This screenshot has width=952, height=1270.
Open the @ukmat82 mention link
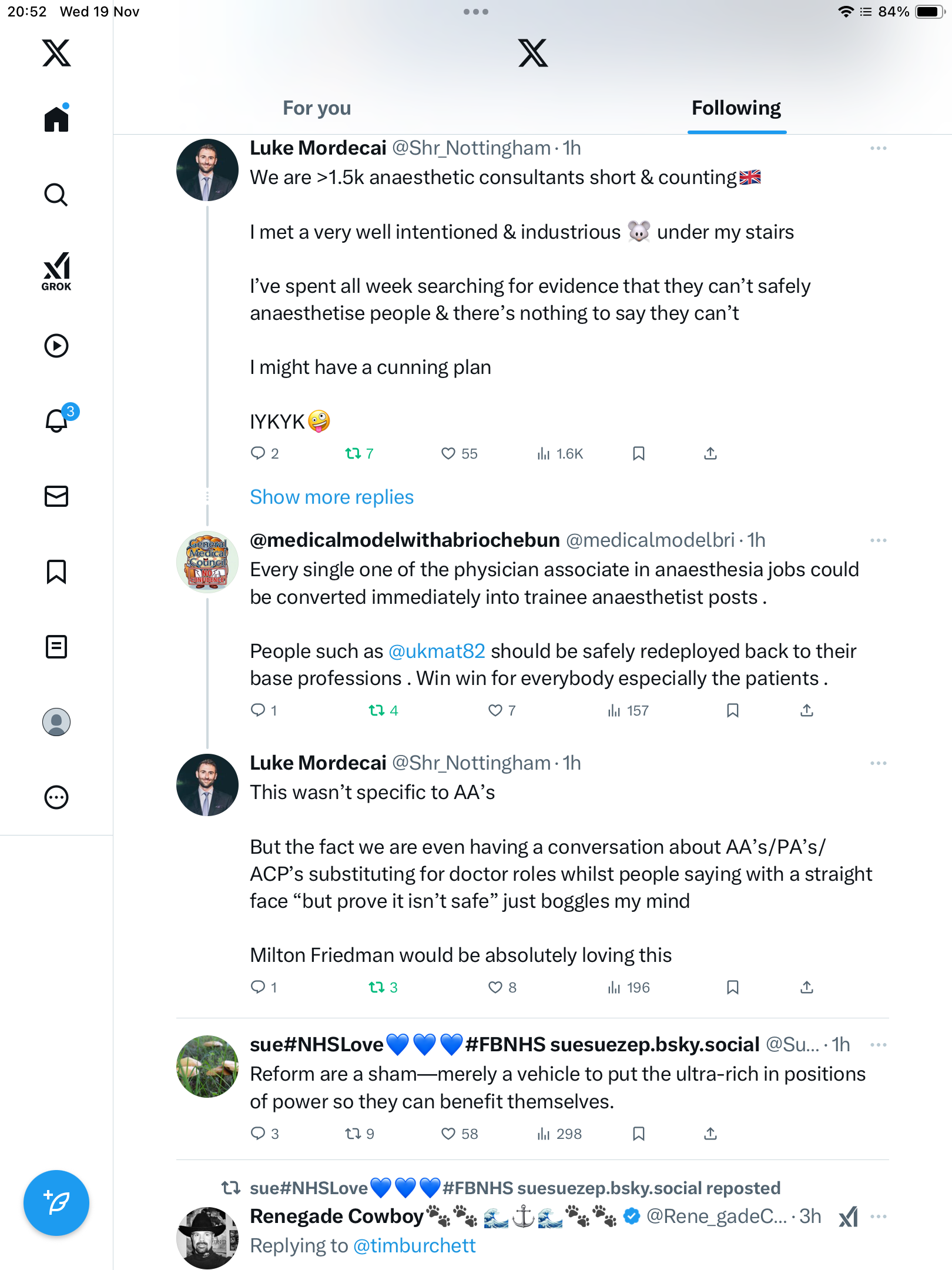[437, 651]
